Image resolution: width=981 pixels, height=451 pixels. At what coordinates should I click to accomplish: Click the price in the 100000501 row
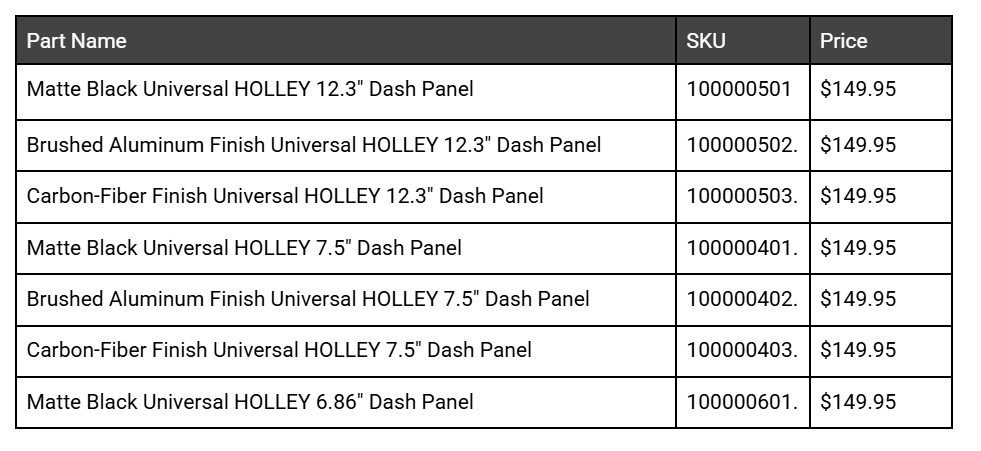coord(858,89)
